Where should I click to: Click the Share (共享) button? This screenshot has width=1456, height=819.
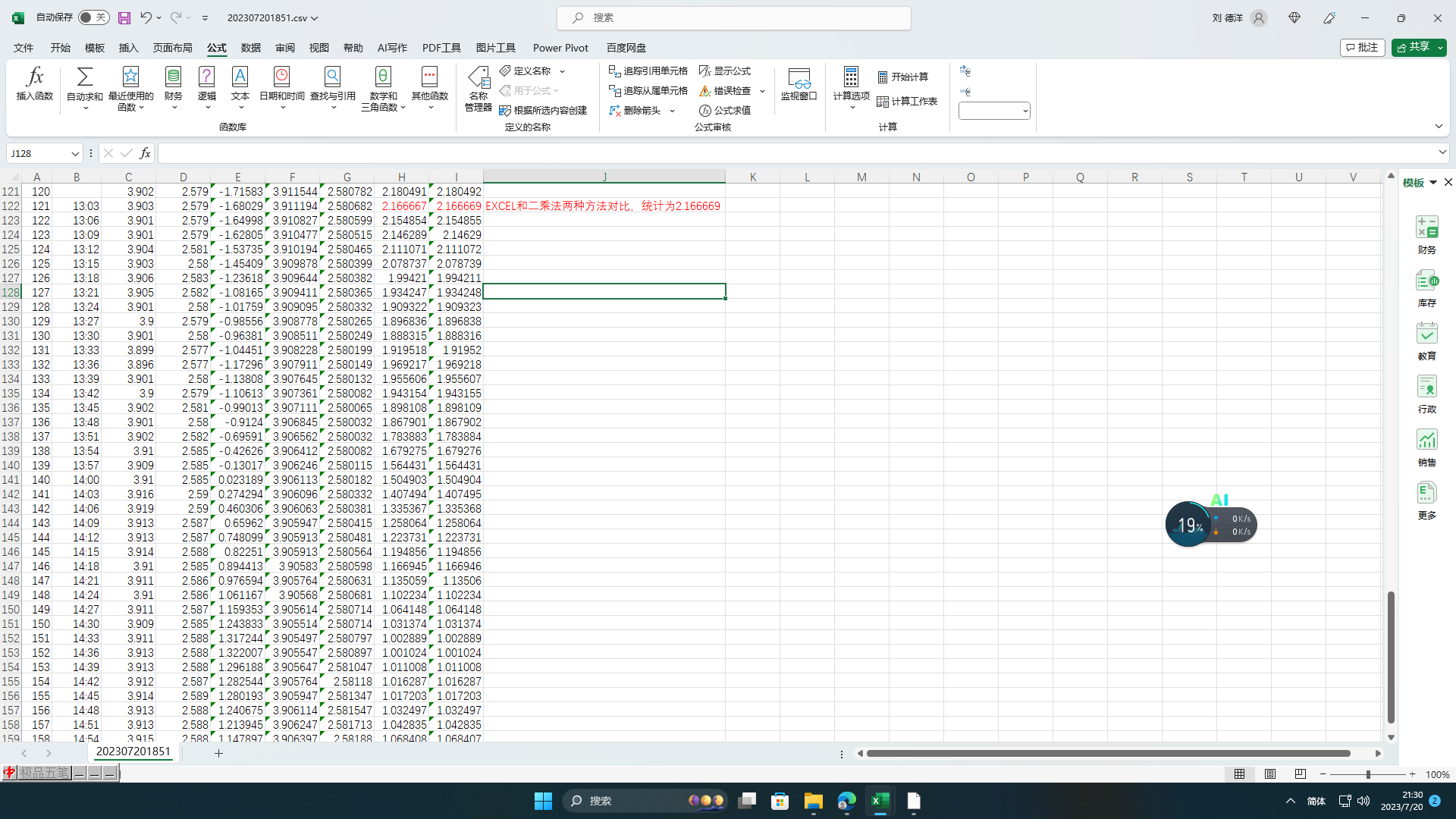1414,48
